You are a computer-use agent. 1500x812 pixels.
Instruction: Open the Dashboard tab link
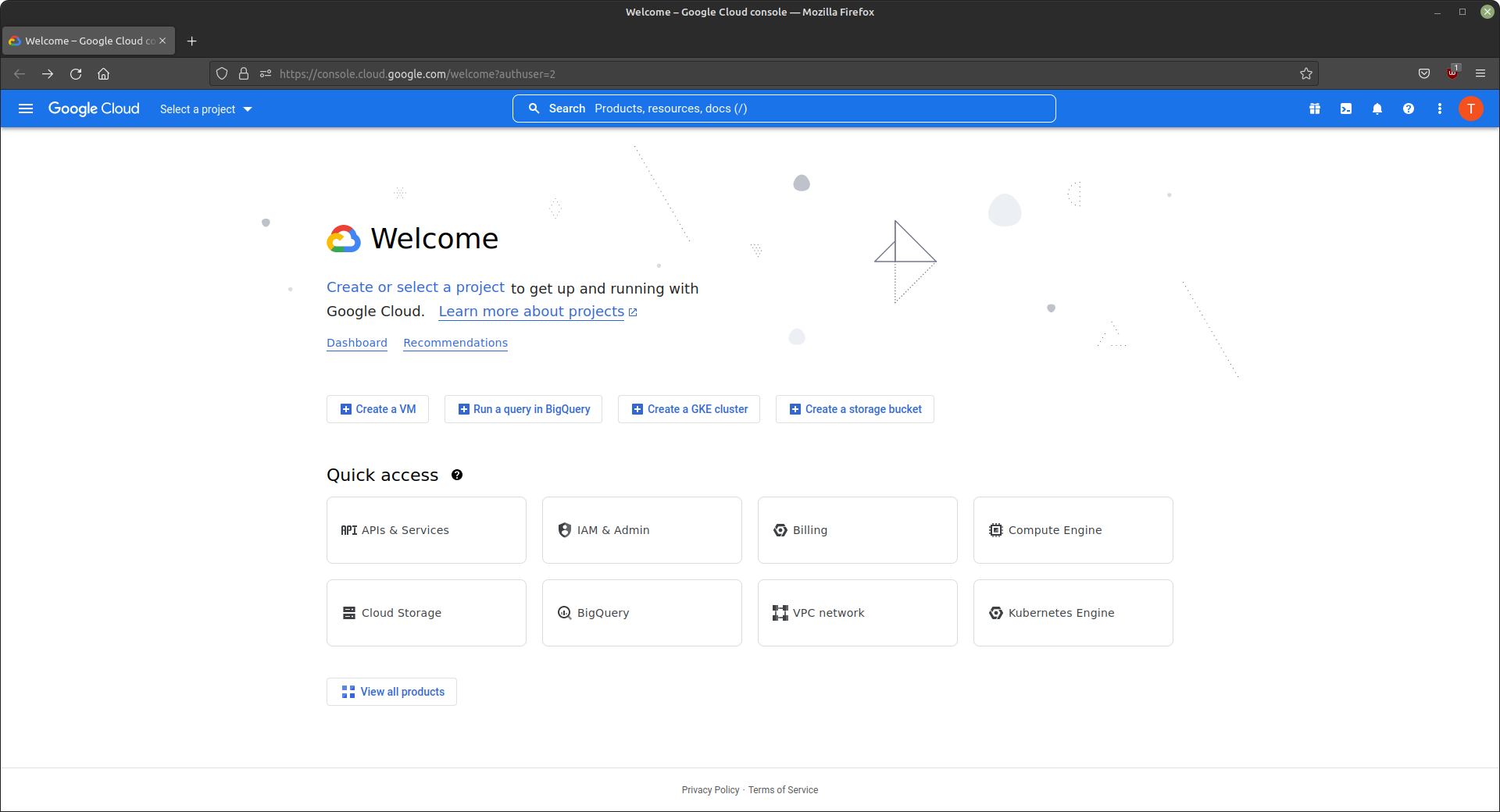click(x=357, y=343)
